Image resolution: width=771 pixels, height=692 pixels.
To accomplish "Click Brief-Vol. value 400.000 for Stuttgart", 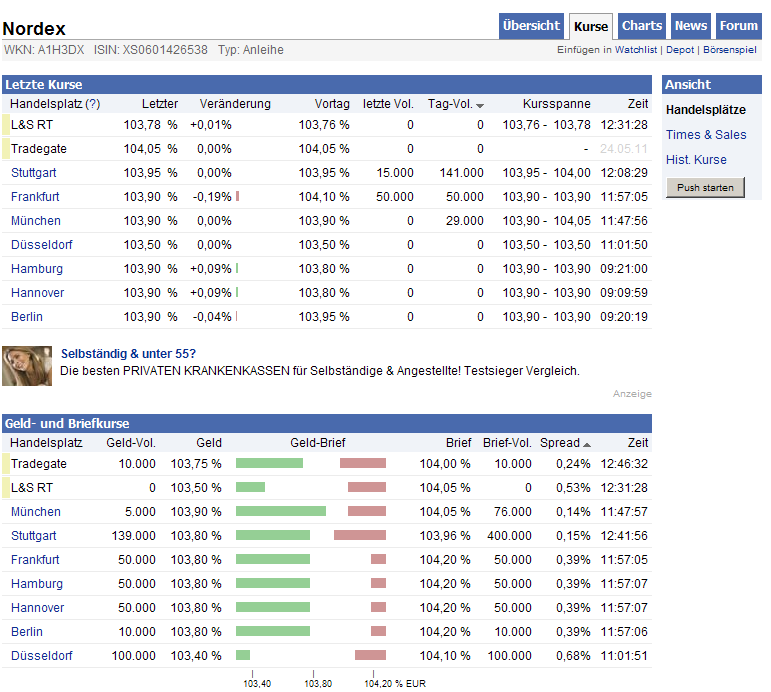I will pos(509,536).
